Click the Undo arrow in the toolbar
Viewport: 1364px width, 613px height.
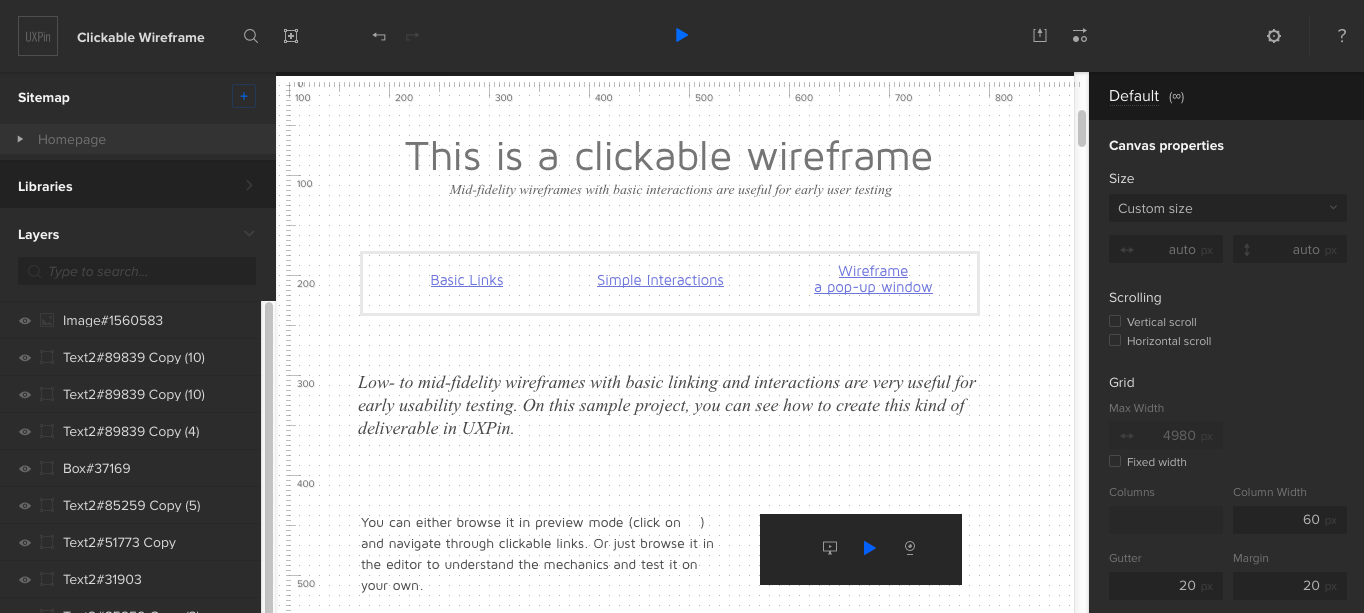click(x=379, y=35)
